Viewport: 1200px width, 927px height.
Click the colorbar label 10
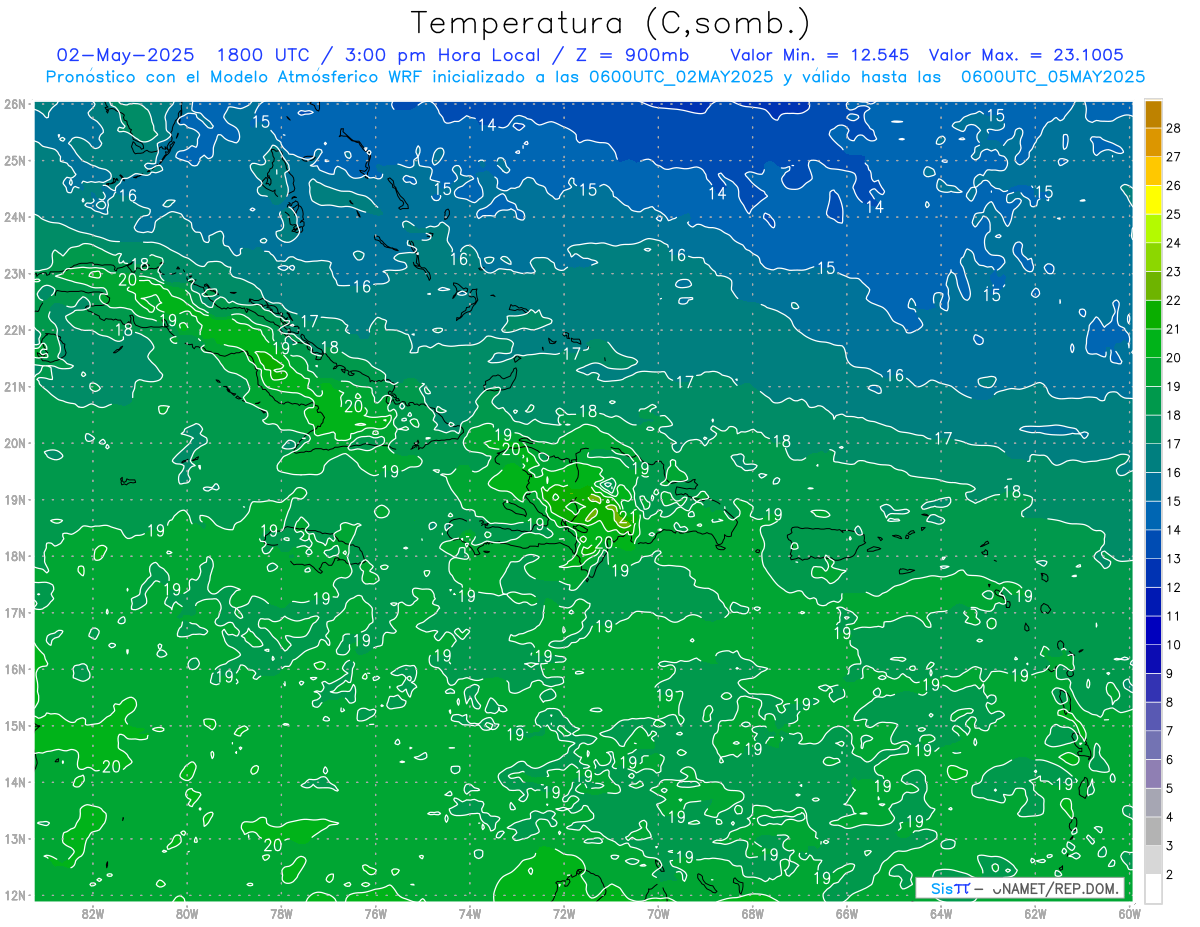pos(1174,645)
